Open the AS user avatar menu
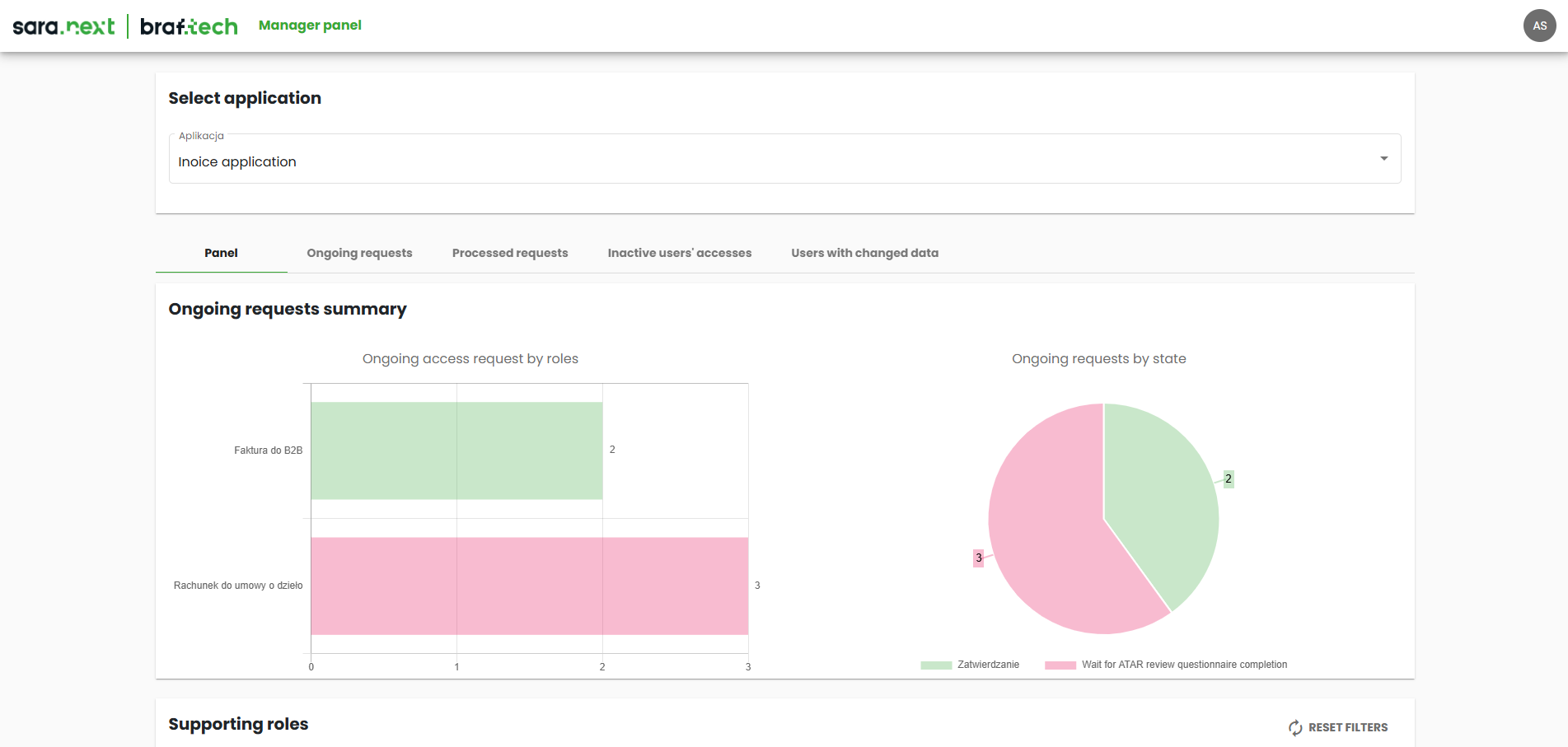 pos(1539,26)
